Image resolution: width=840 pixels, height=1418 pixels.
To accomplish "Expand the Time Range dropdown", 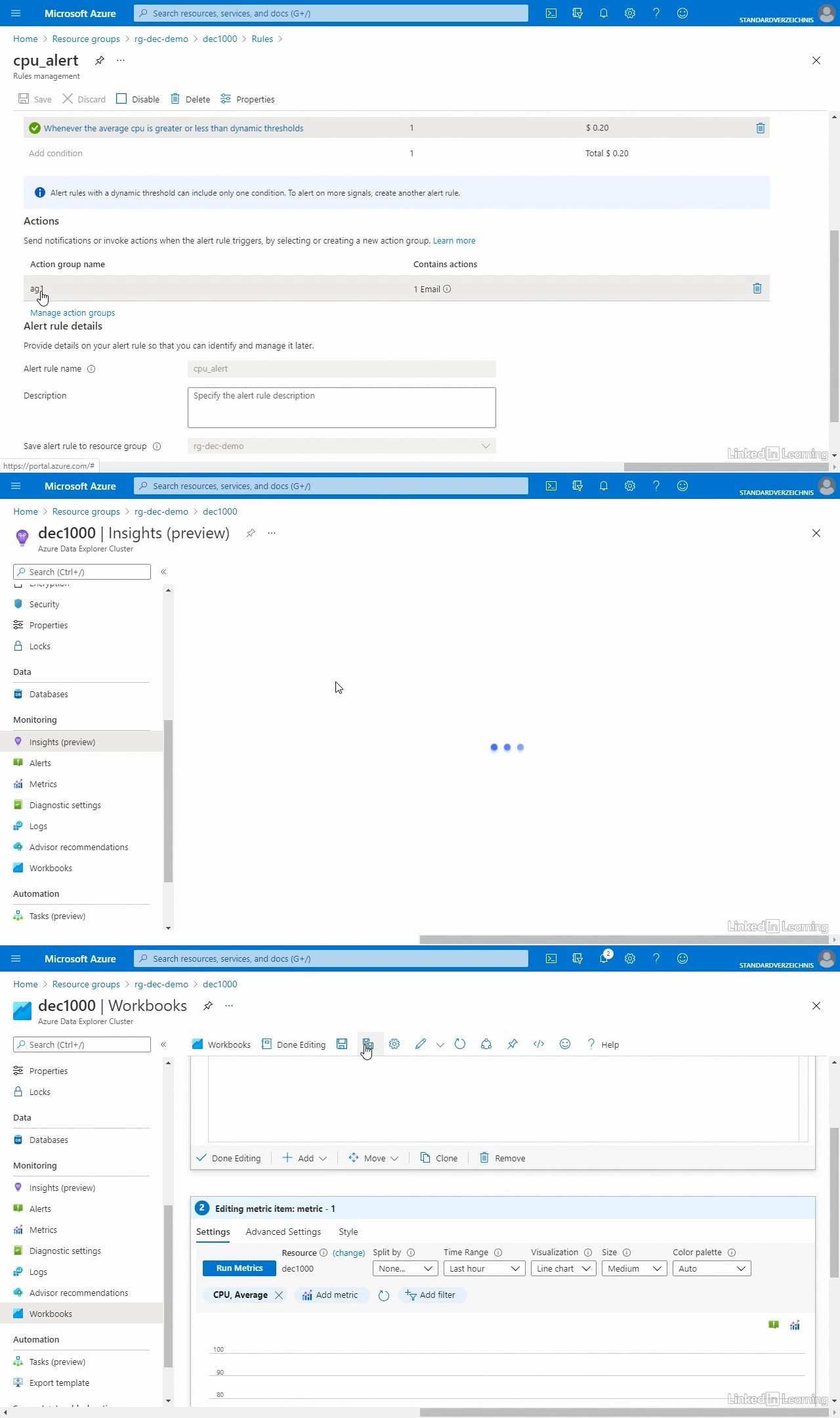I will point(484,1268).
